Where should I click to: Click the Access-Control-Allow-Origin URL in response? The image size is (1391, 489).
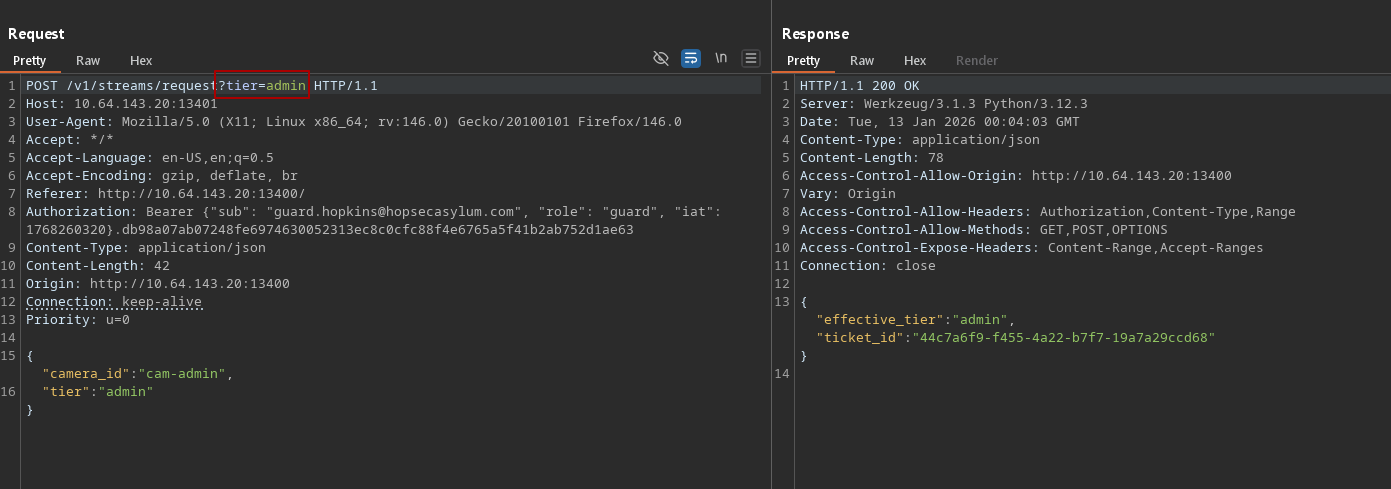click(x=1131, y=176)
